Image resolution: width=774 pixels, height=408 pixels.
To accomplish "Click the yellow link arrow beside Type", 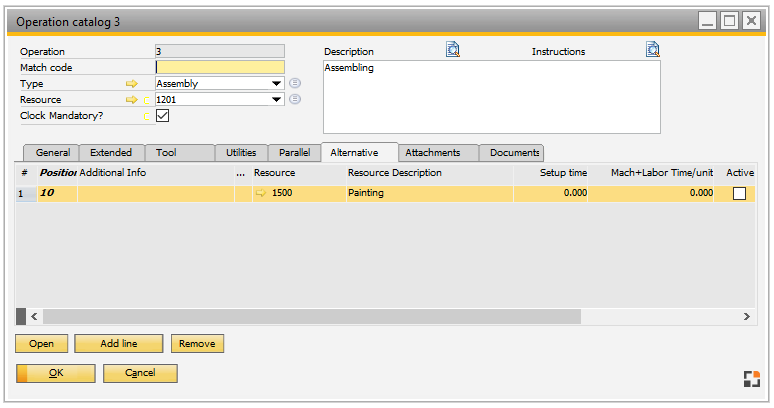I will click(x=132, y=84).
